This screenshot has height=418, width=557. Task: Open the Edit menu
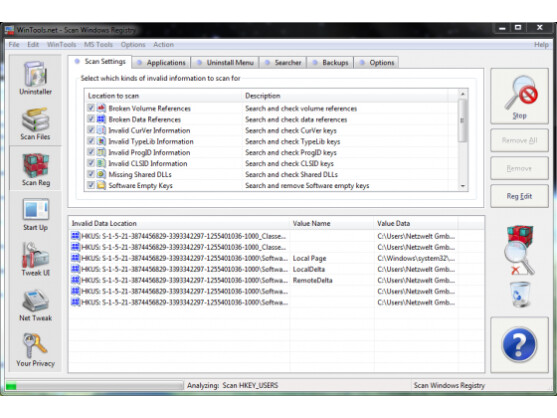[x=33, y=44]
